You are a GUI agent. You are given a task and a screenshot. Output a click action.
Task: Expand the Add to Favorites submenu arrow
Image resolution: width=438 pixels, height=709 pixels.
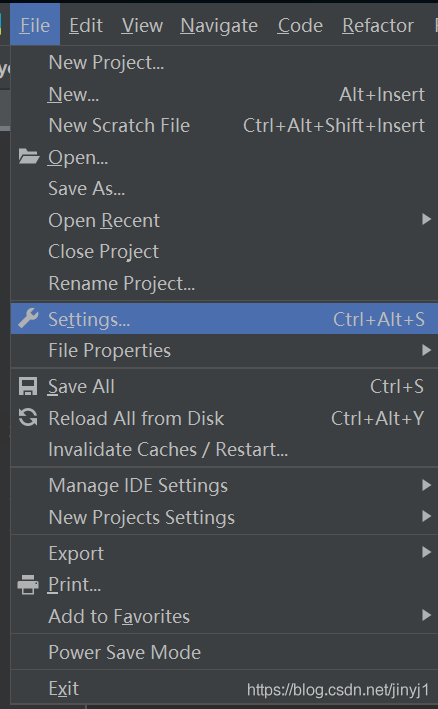426,615
